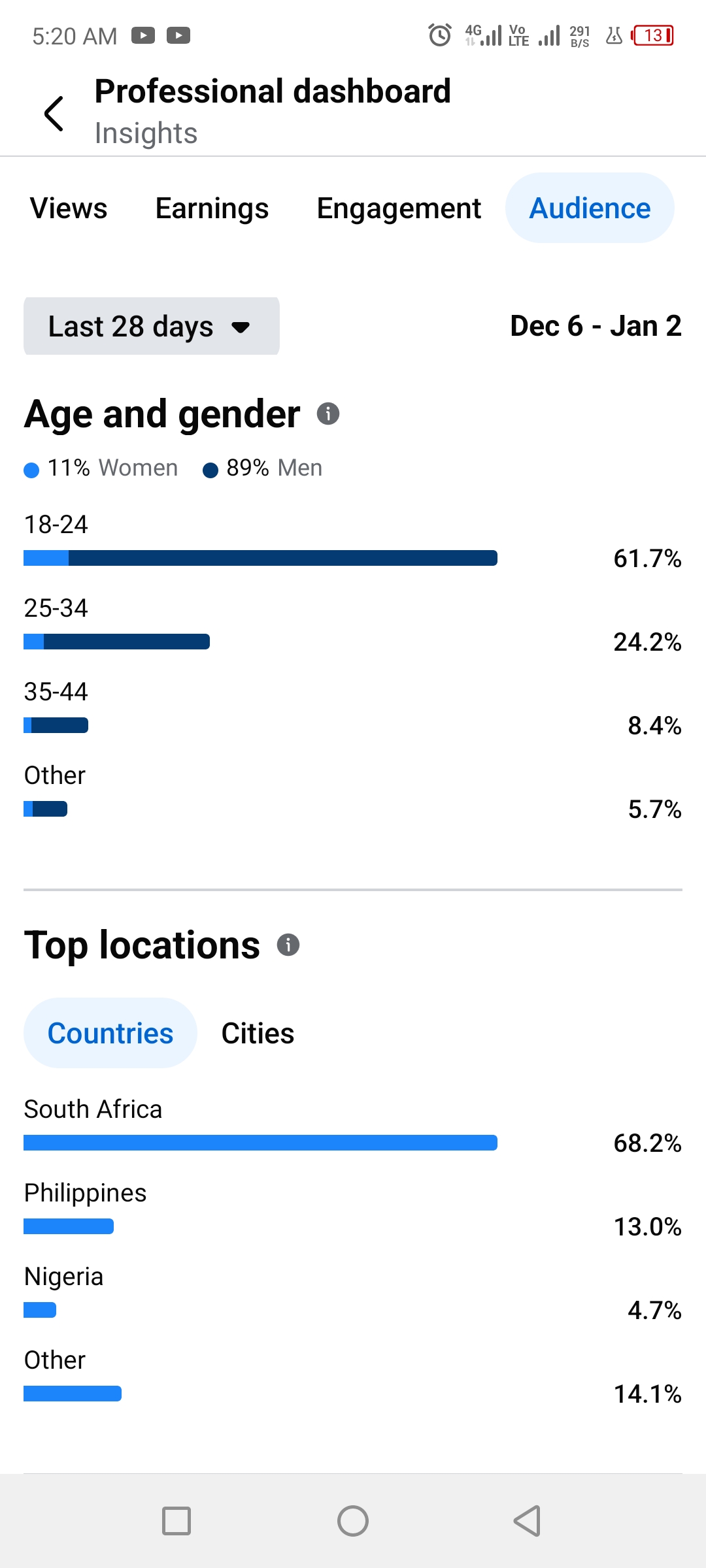This screenshot has height=1568, width=706.
Task: Switch to the Earnings tab
Action: tap(212, 208)
